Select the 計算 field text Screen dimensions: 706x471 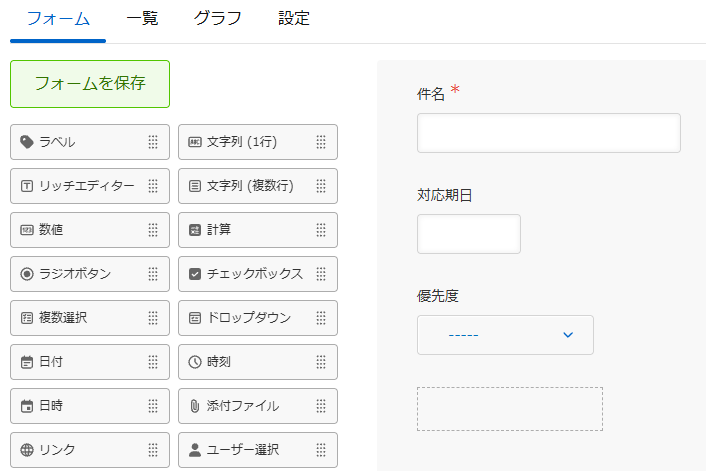click(x=219, y=230)
